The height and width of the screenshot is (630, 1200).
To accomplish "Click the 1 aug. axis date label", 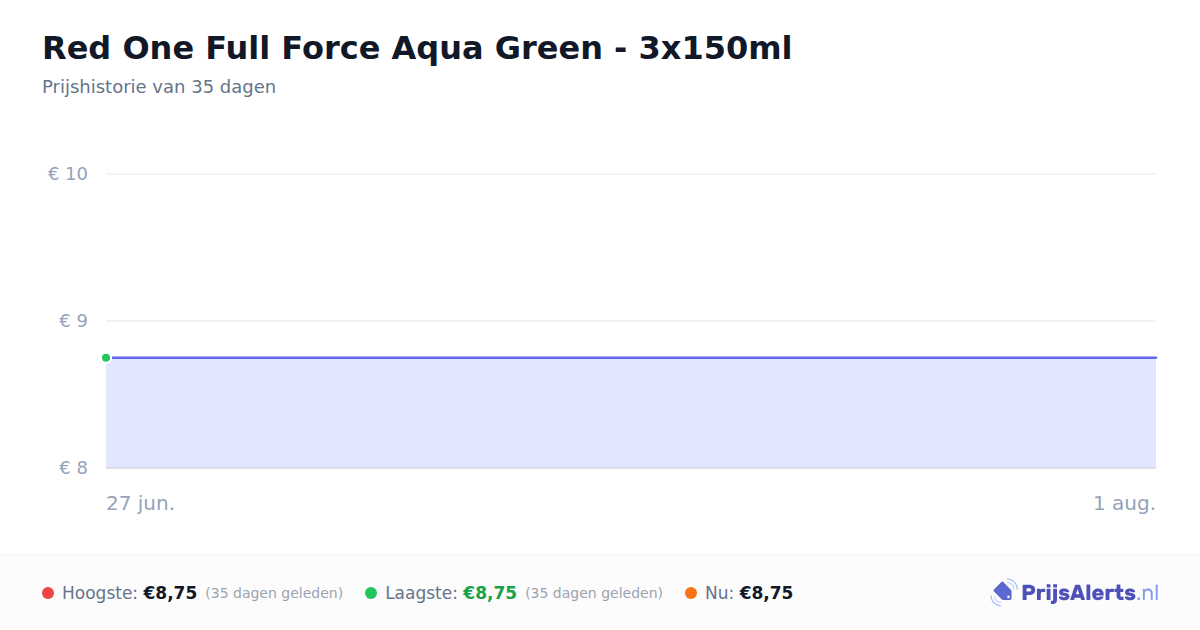I will click(1124, 503).
